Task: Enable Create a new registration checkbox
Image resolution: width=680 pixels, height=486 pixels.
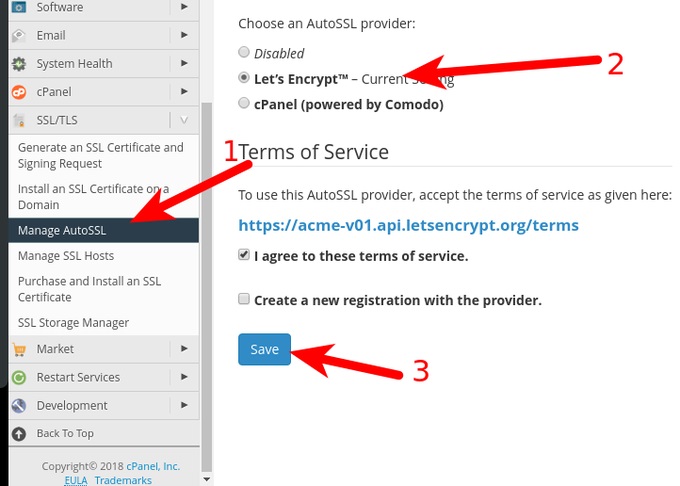Action: (244, 299)
